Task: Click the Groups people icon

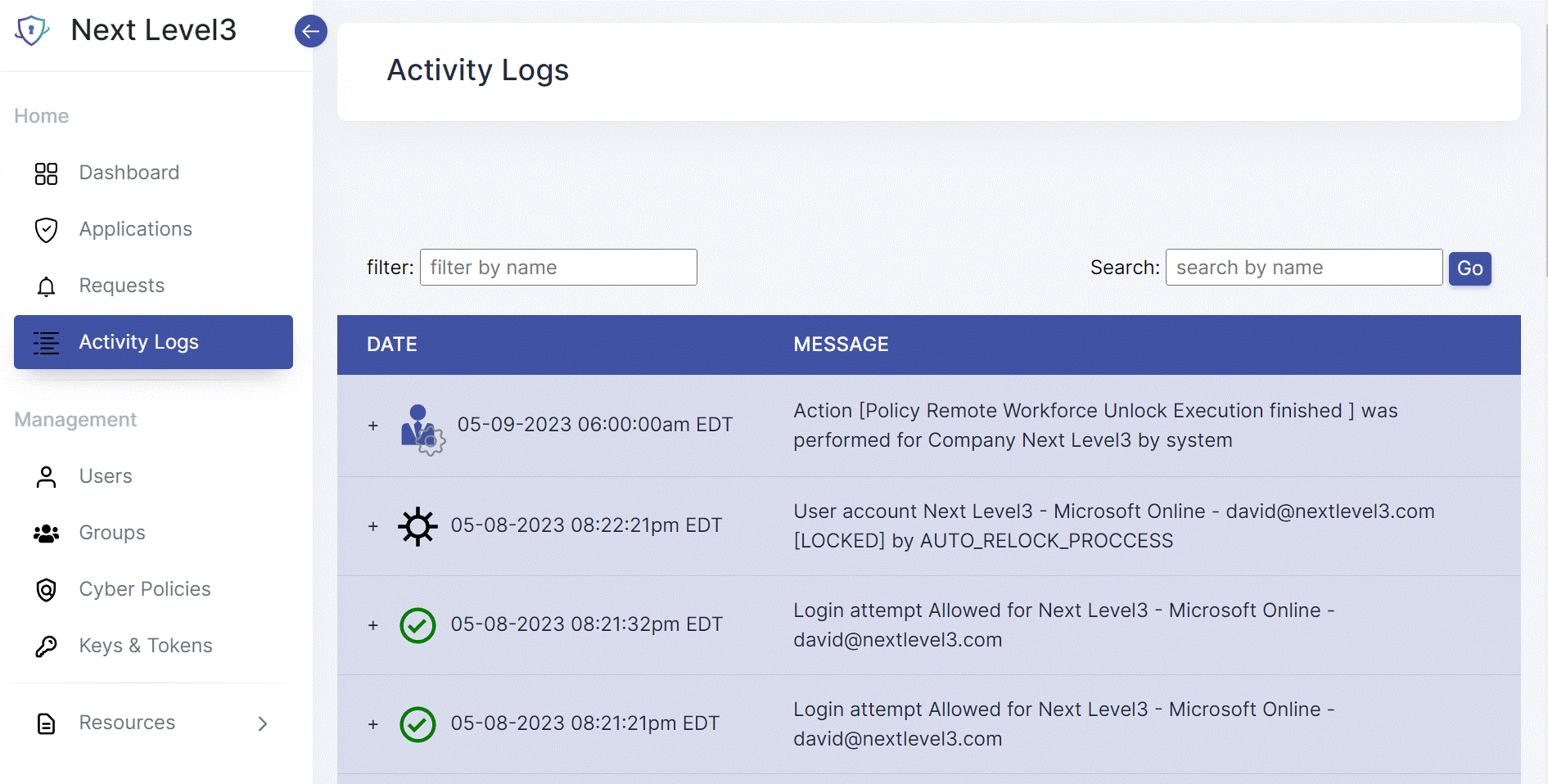Action: click(x=47, y=534)
